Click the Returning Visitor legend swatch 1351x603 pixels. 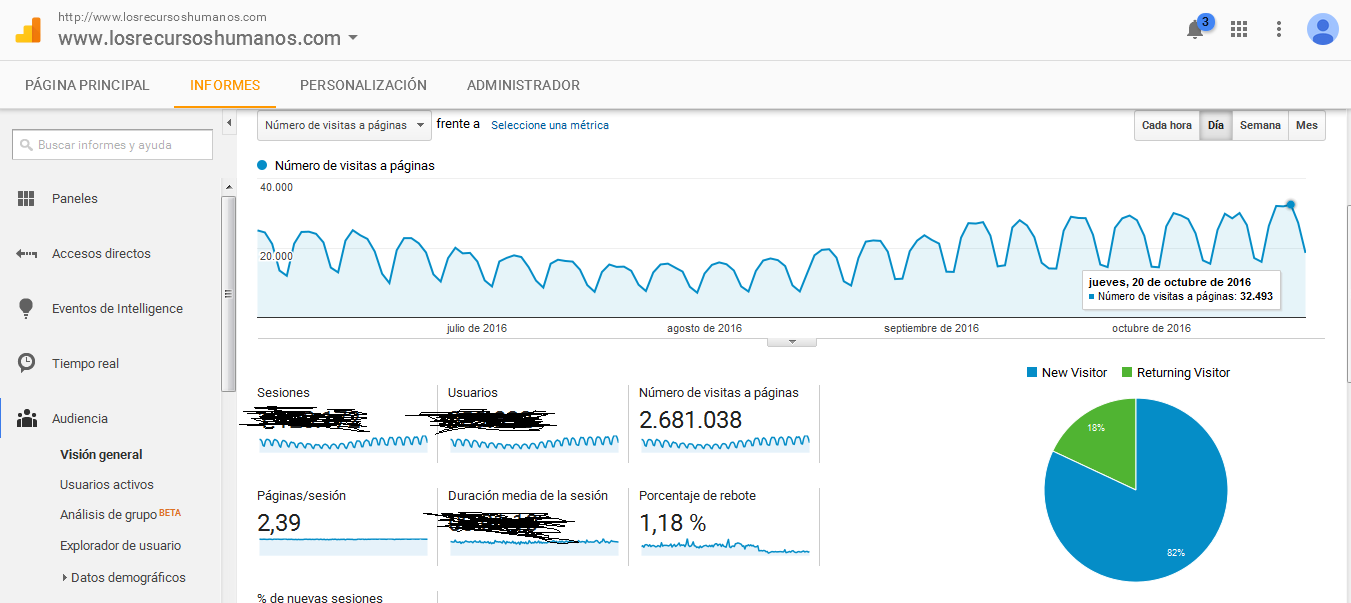click(1127, 372)
